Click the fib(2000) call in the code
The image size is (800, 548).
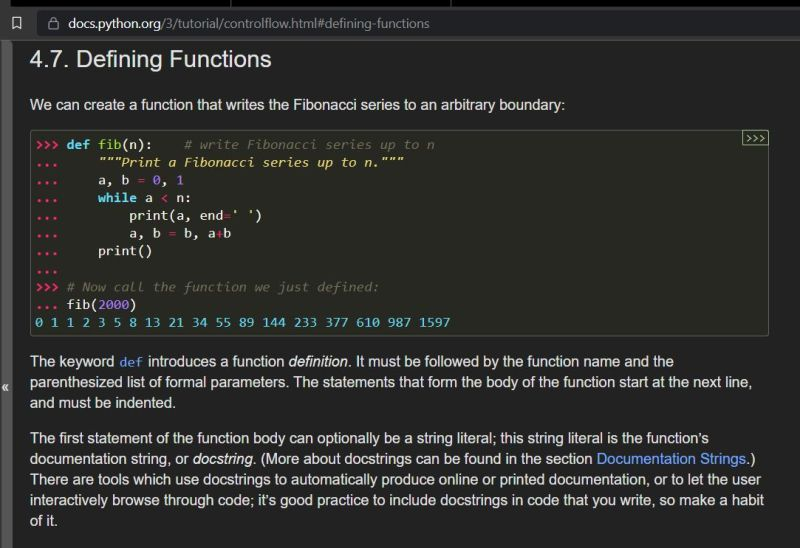101,305
